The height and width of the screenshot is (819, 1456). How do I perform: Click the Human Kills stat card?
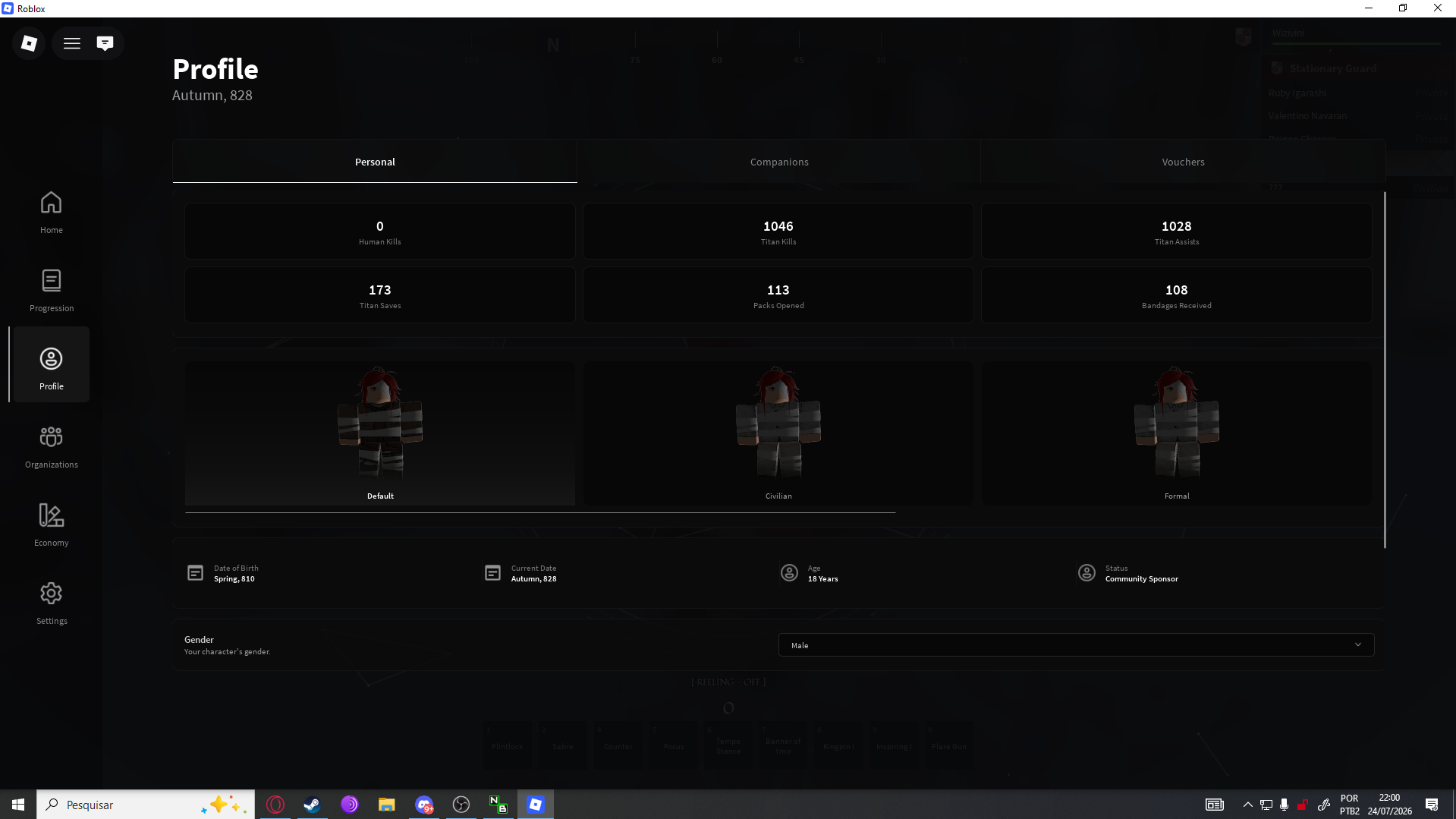click(380, 232)
